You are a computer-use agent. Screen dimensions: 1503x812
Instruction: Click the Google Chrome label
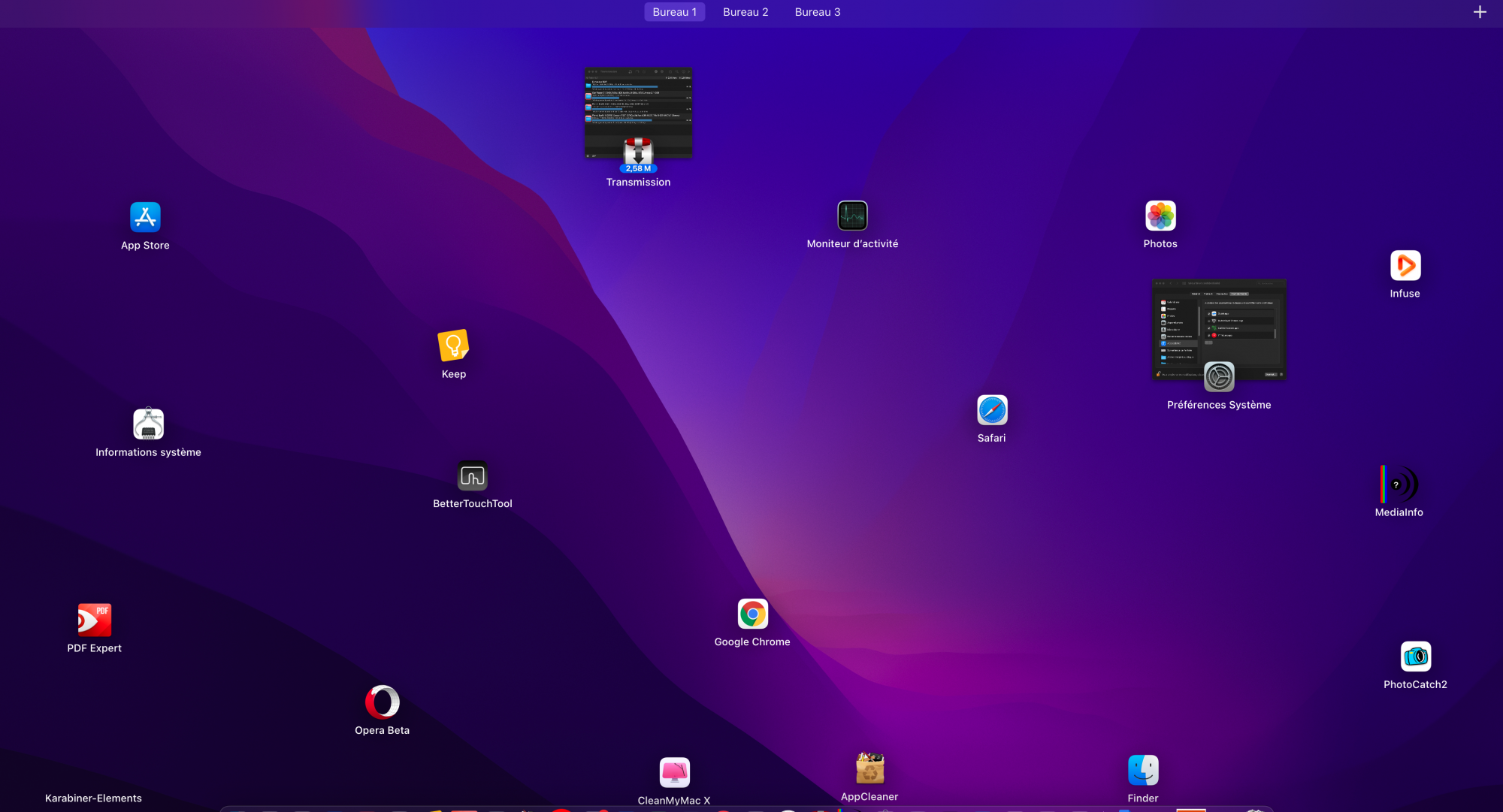(x=752, y=642)
